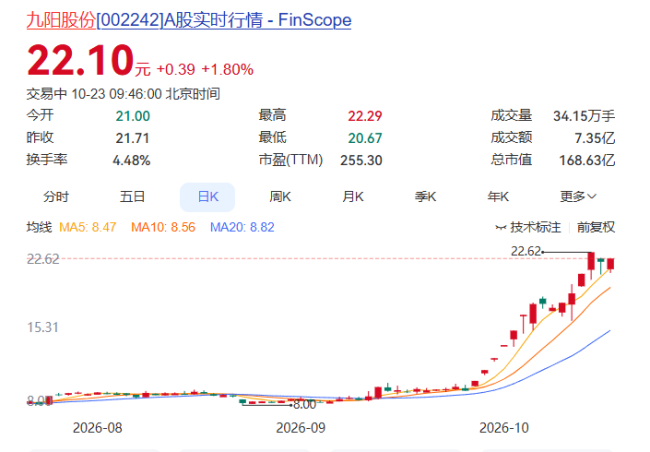Click the 技术标注 icon
Viewport: 650px width, 452px height.
(x=501, y=228)
